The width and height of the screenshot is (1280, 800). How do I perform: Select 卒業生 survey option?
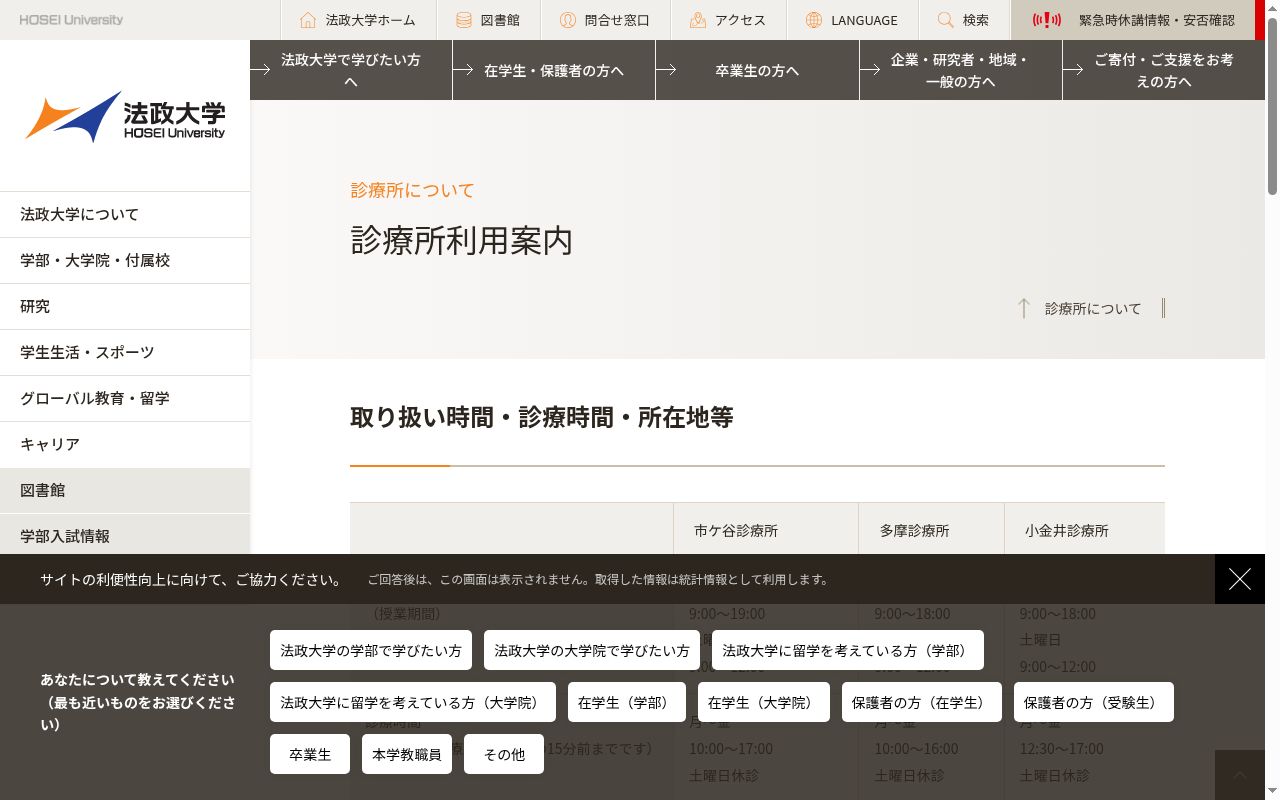(x=310, y=754)
